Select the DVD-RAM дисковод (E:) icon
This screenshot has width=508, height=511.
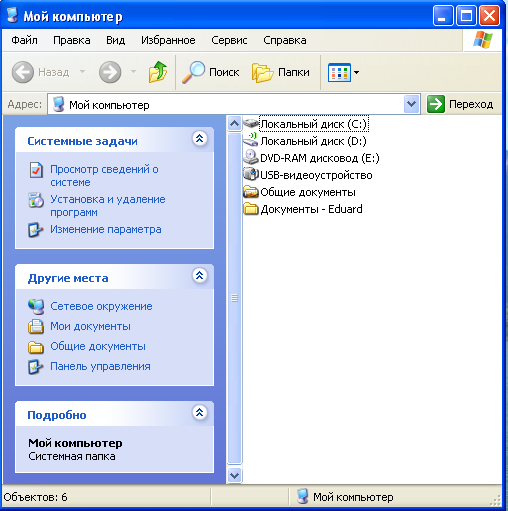(251, 157)
